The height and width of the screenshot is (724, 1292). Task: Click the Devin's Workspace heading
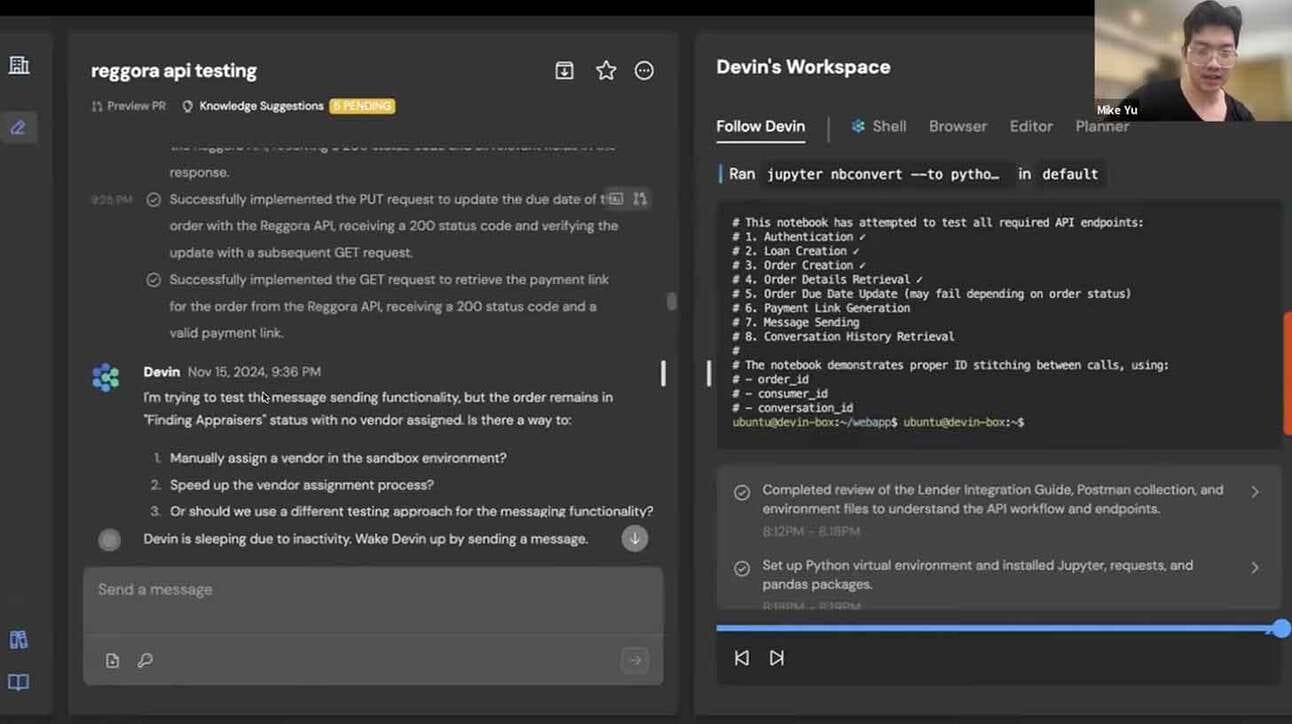click(803, 67)
